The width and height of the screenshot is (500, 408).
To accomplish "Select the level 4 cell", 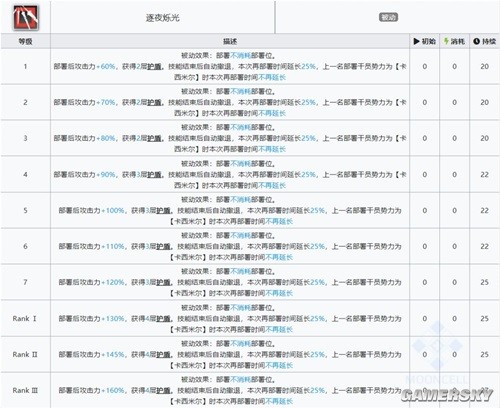I will [x=25, y=174].
